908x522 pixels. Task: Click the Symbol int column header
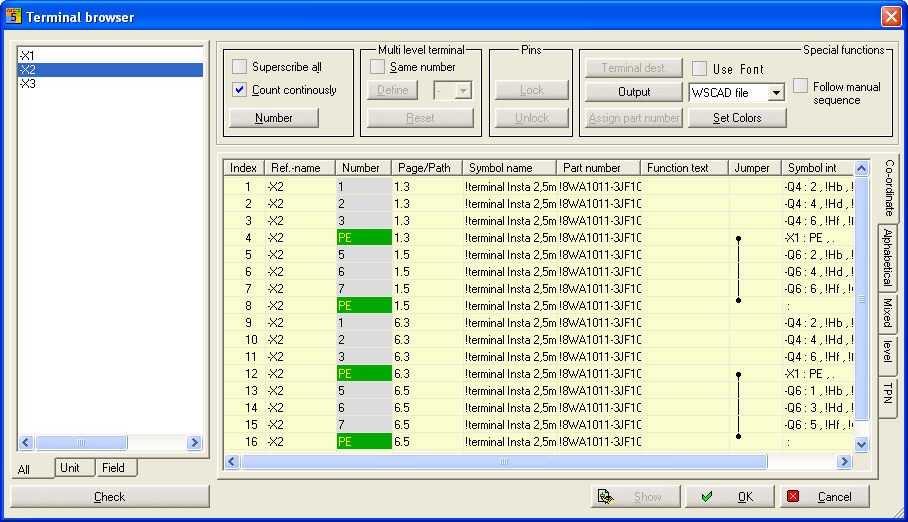[x=818, y=168]
